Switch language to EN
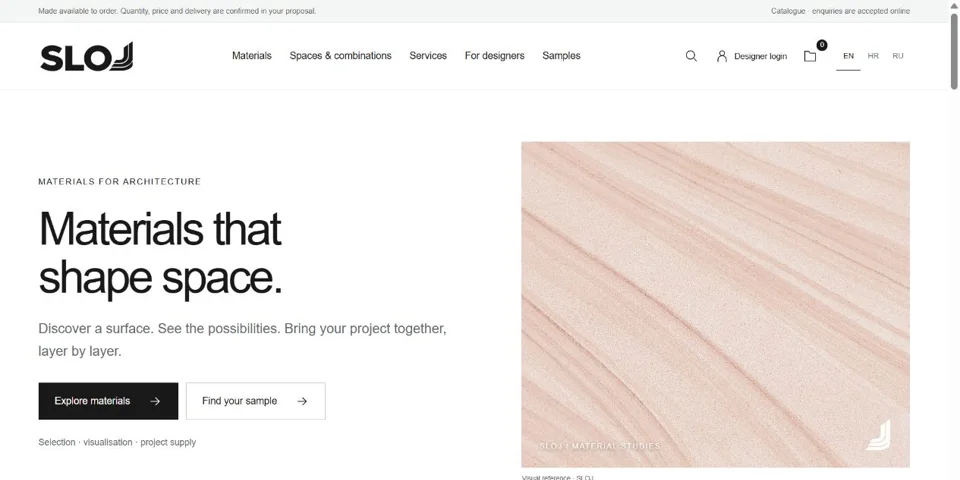This screenshot has height=480, width=960. click(x=849, y=56)
